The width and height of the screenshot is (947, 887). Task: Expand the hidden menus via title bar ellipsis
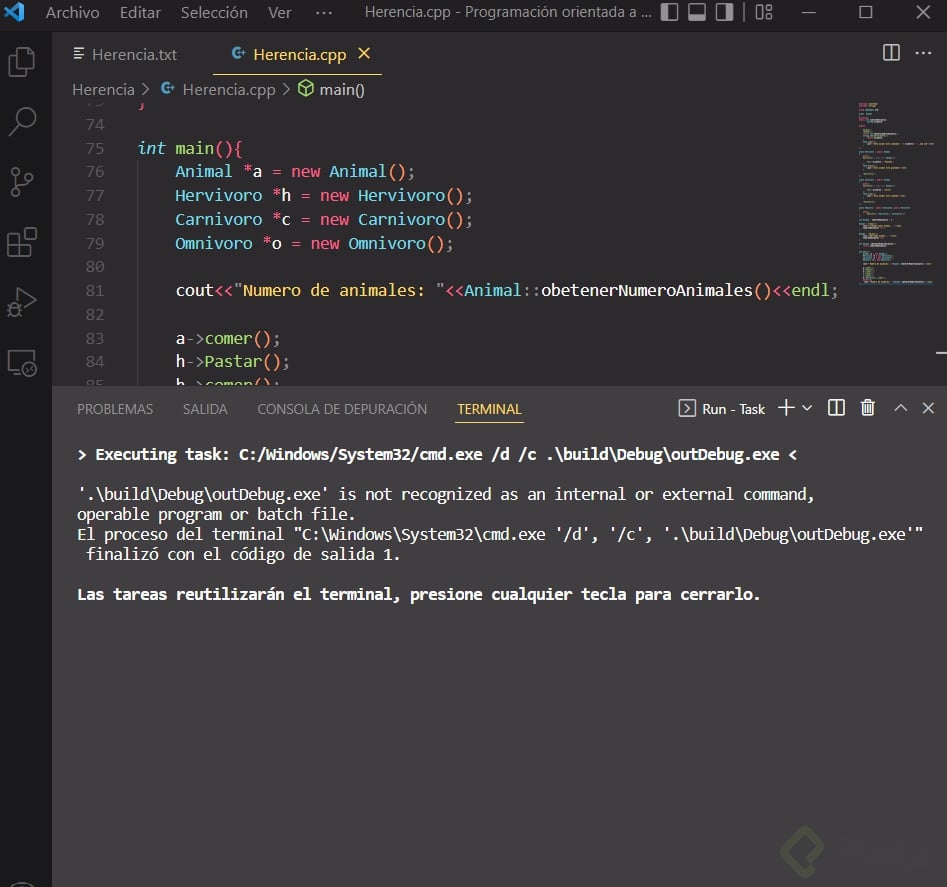click(x=324, y=13)
